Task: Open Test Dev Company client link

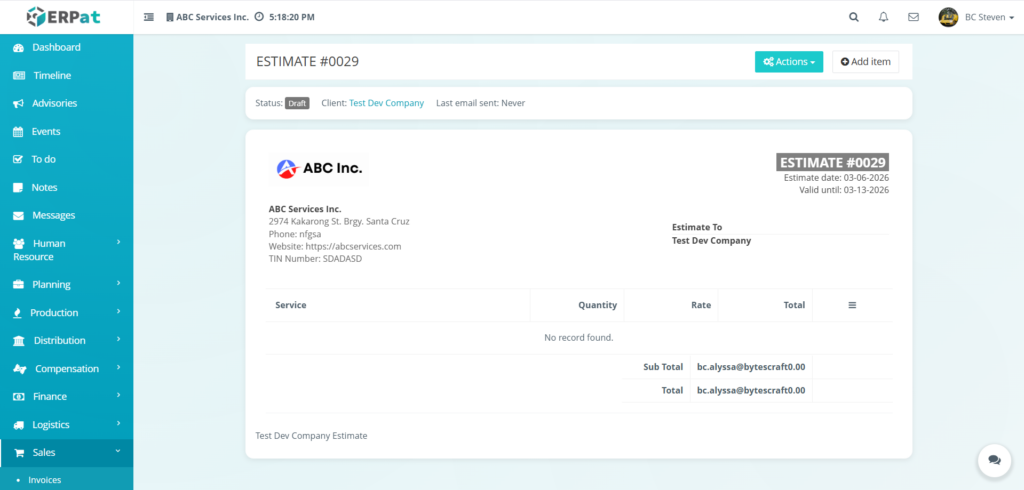Action: click(x=387, y=103)
